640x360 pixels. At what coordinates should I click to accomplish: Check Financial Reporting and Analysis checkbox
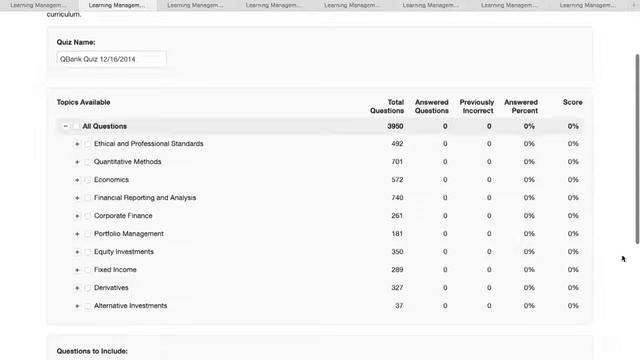(x=87, y=198)
